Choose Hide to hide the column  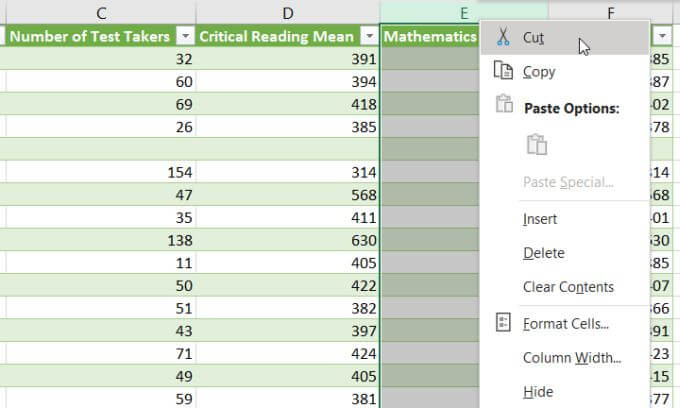538,392
